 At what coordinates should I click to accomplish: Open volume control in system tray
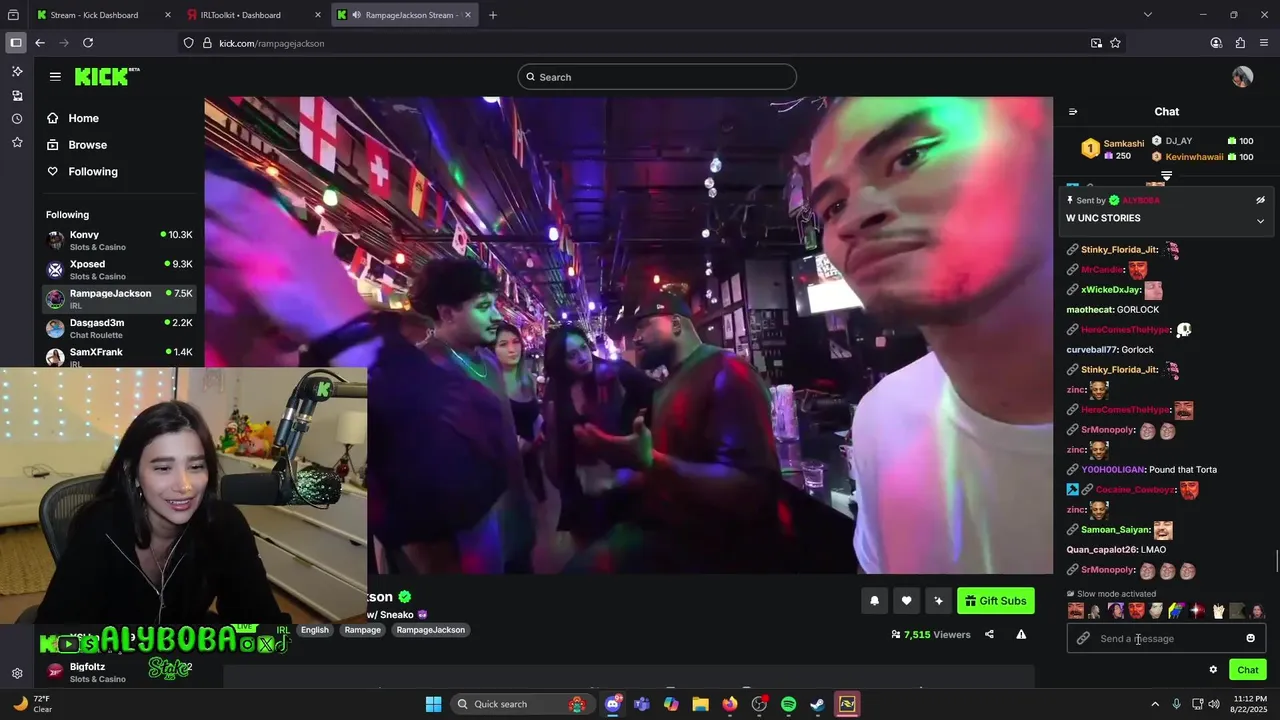tap(1214, 704)
